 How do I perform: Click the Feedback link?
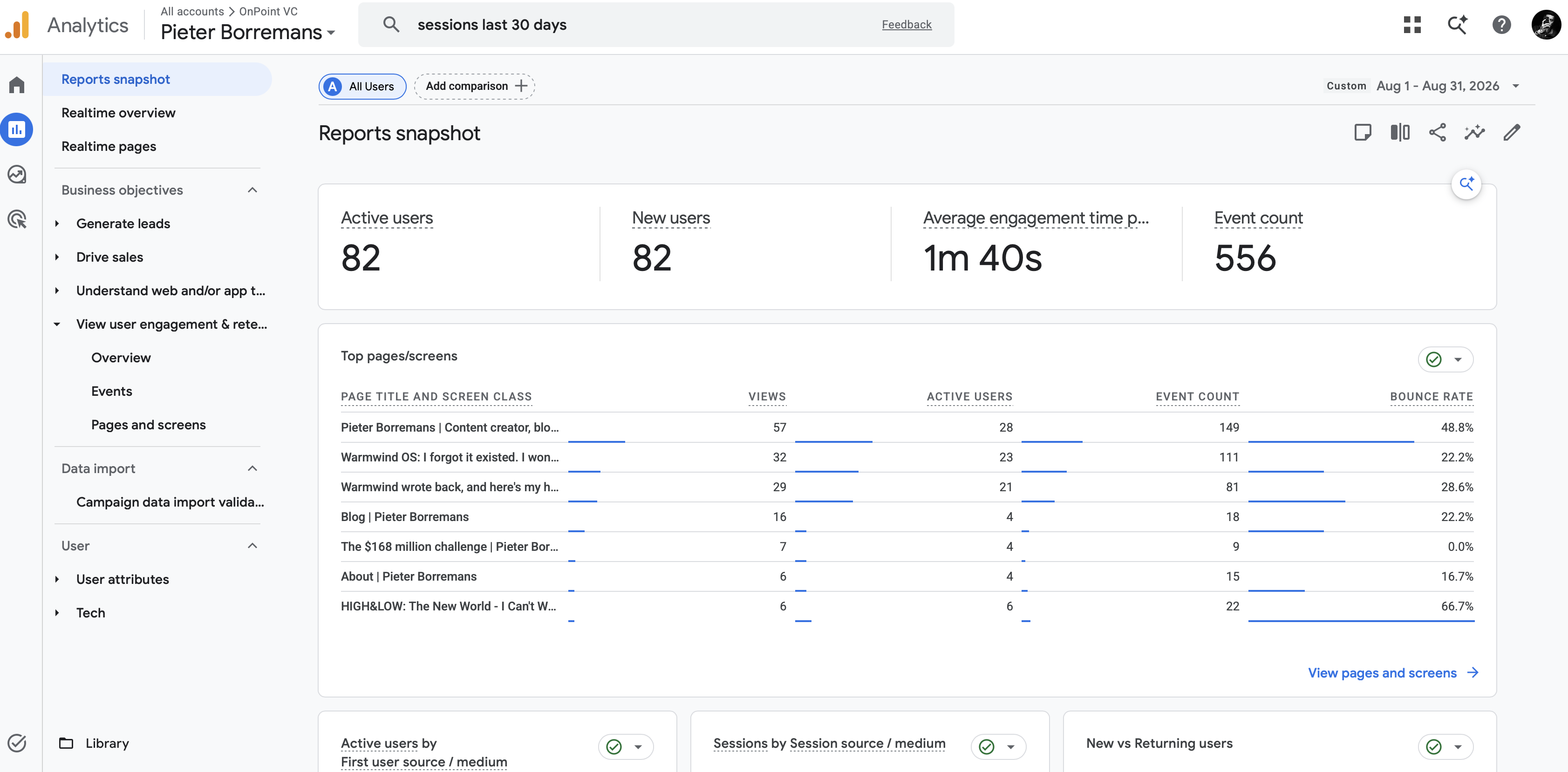(907, 24)
